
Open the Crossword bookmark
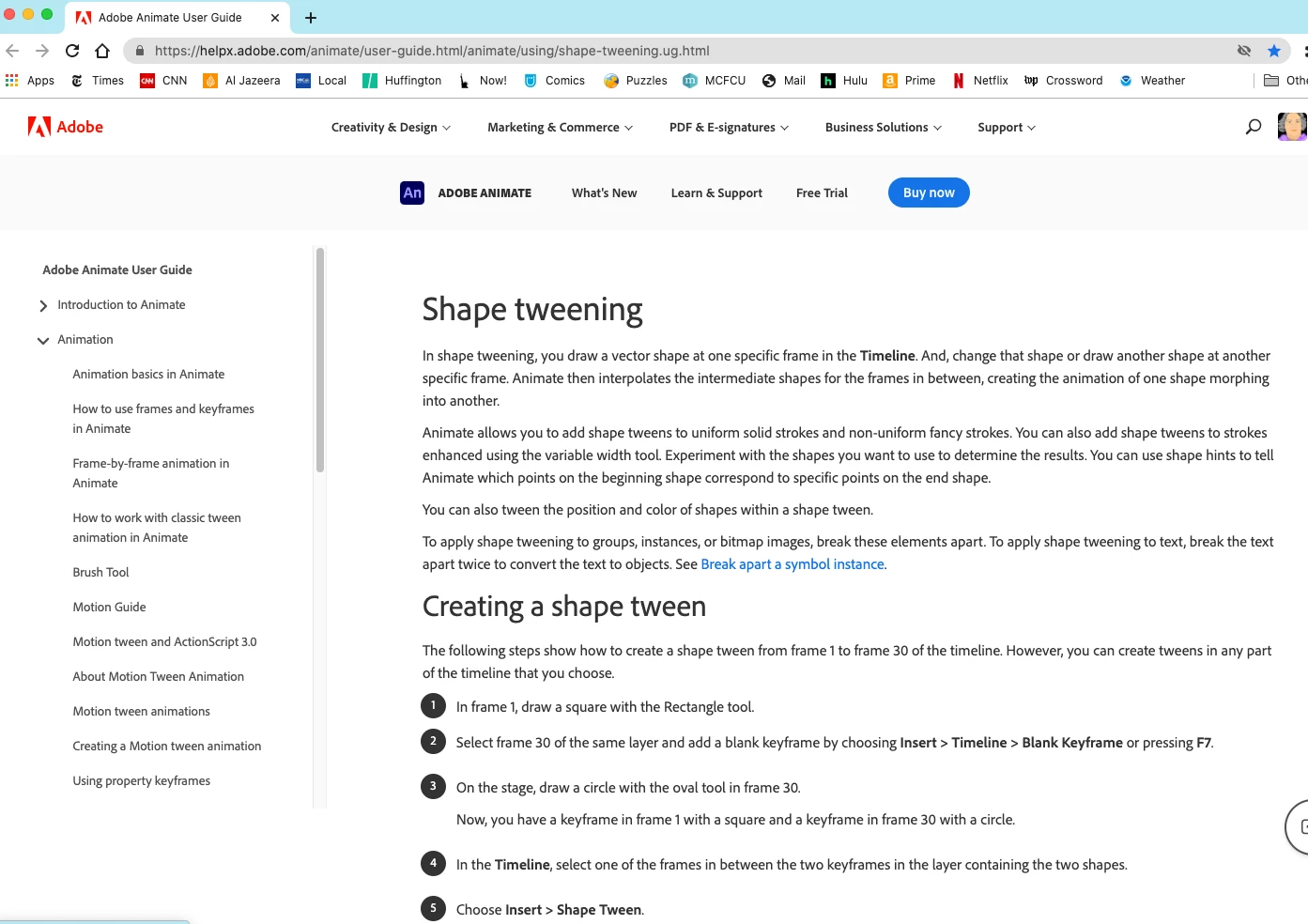point(1063,81)
